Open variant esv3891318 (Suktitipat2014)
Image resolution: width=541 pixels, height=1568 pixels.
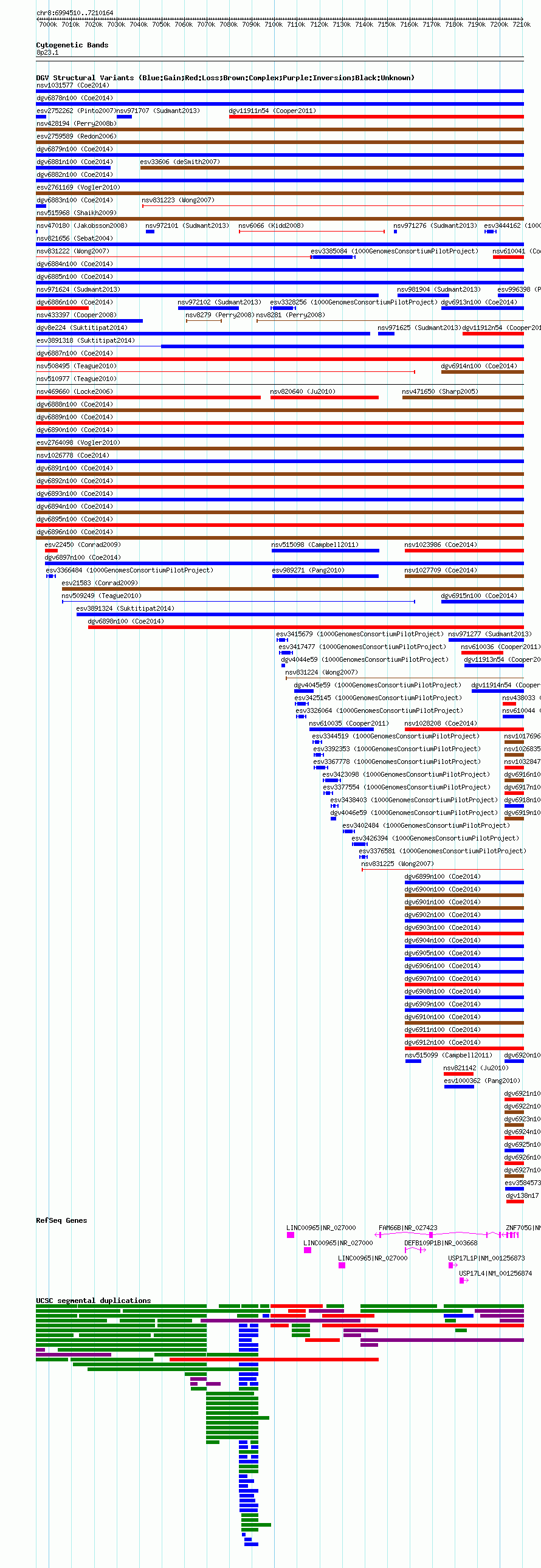tap(86, 341)
